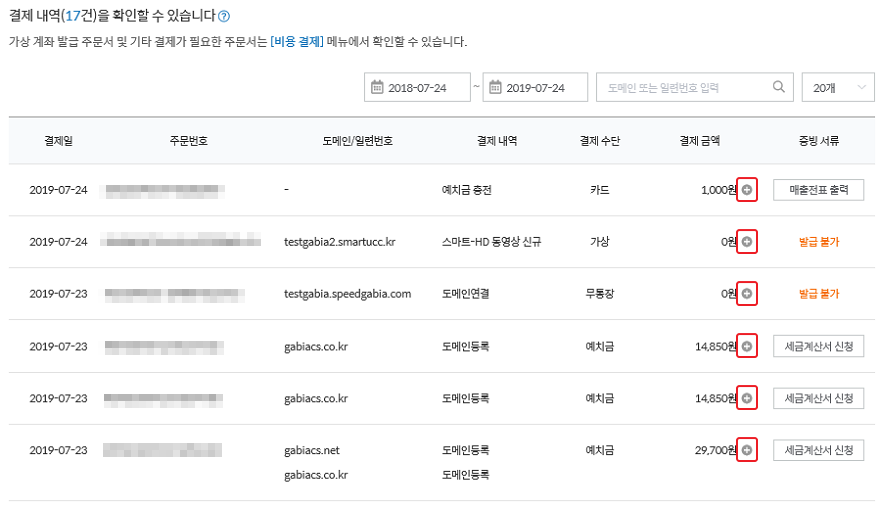Click 세금계산서 신청 for 29,700원 order

pos(818,450)
